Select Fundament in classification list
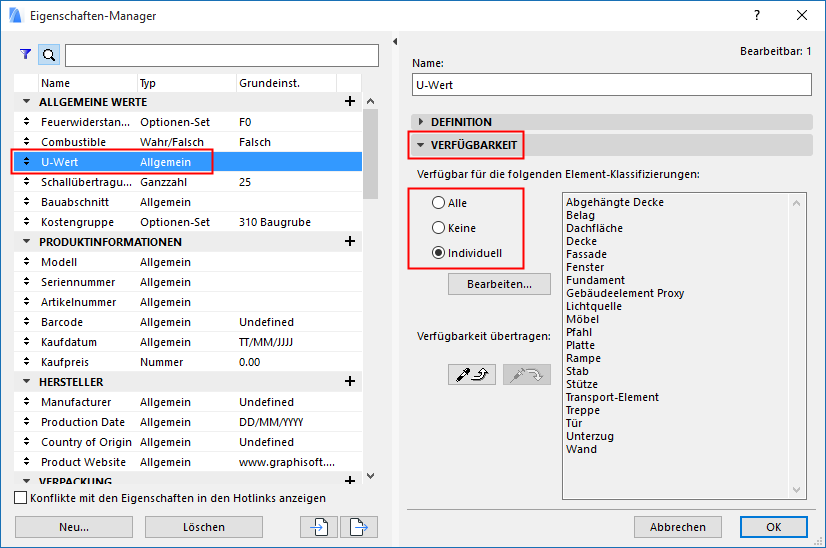Image resolution: width=826 pixels, height=548 pixels. [x=595, y=280]
